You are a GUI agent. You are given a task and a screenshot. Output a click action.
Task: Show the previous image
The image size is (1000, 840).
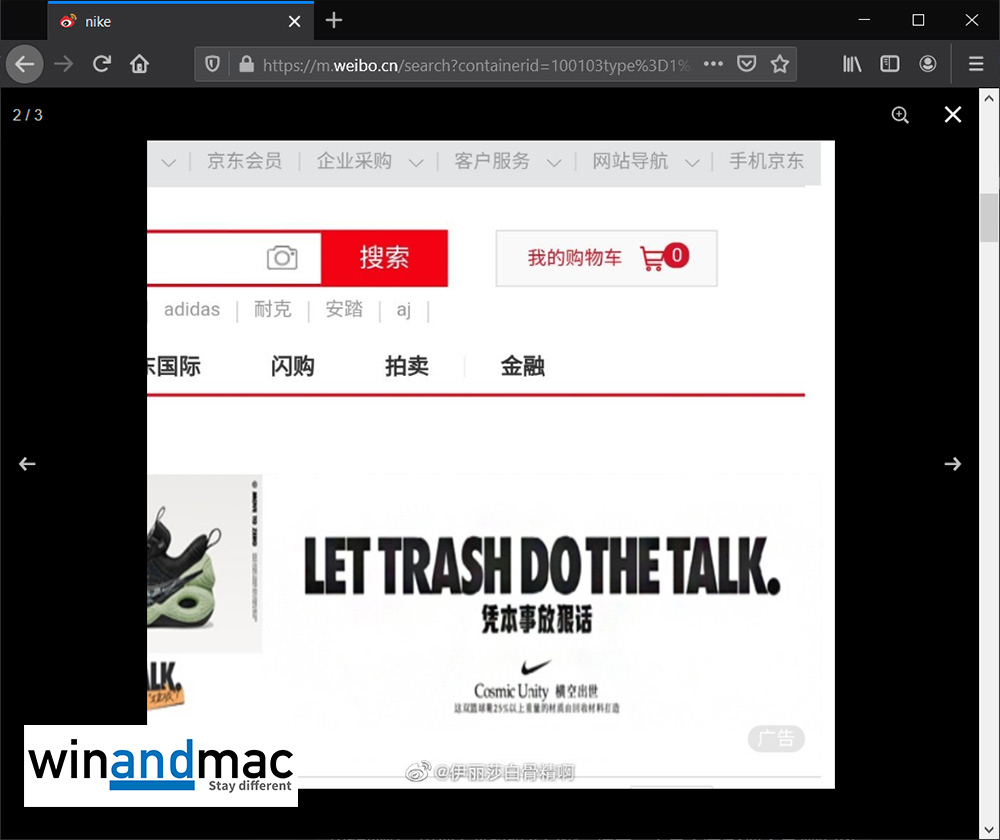point(27,464)
